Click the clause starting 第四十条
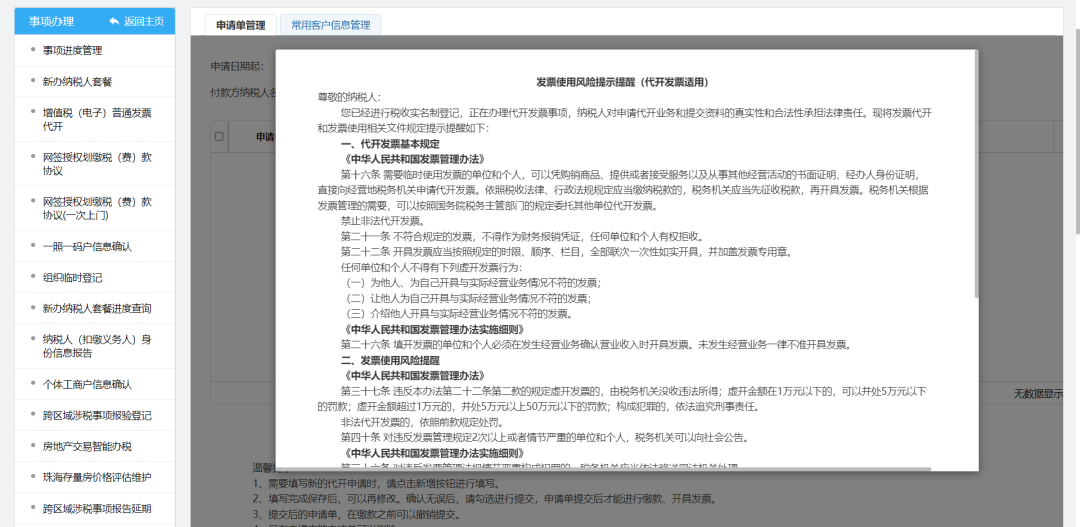Image resolution: width=1080 pixels, height=527 pixels. 544,437
